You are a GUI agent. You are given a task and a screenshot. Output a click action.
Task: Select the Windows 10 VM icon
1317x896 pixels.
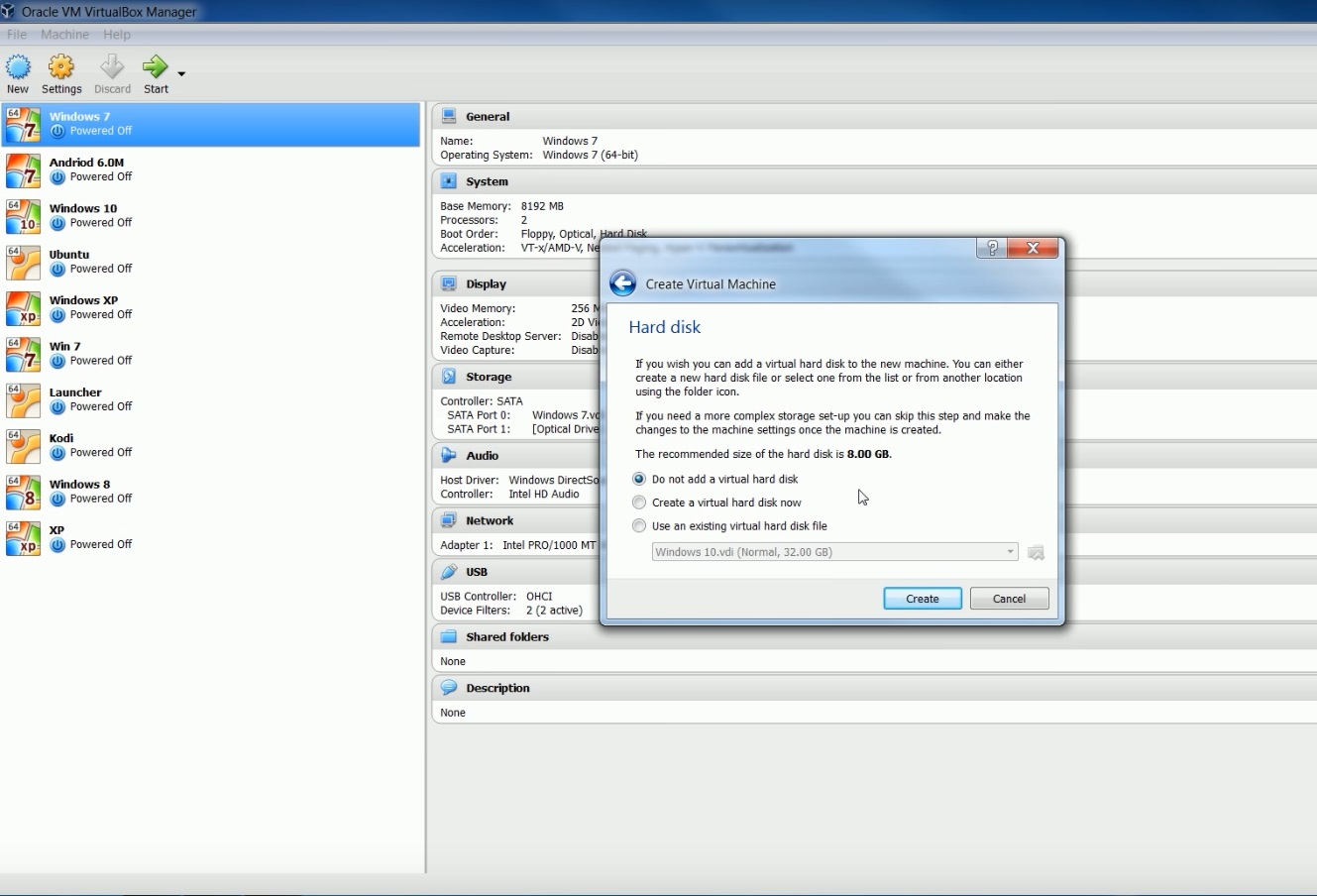click(24, 216)
